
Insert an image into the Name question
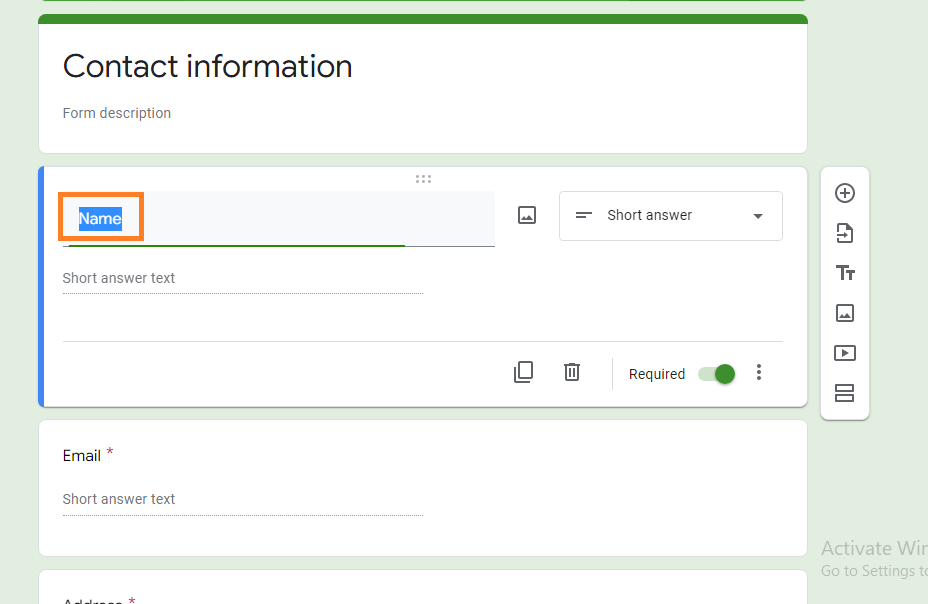(527, 215)
